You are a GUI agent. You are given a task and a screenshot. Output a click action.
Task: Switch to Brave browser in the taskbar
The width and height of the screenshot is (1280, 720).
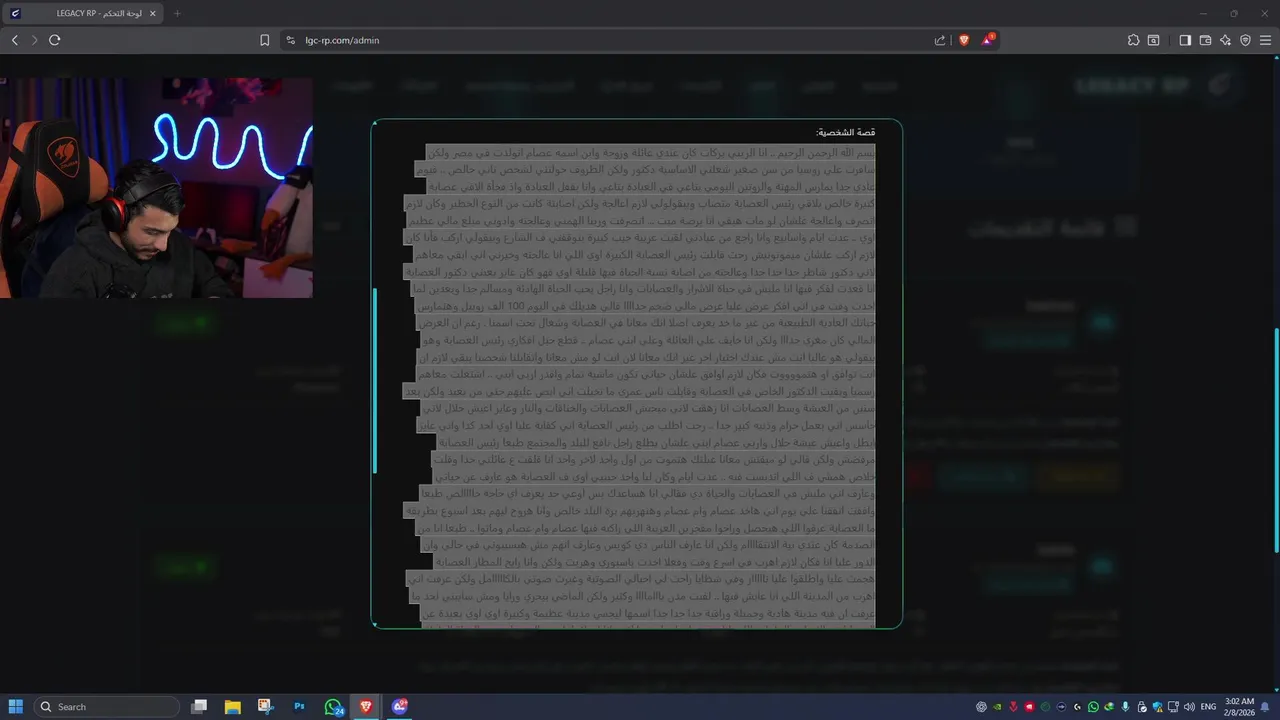coord(366,707)
